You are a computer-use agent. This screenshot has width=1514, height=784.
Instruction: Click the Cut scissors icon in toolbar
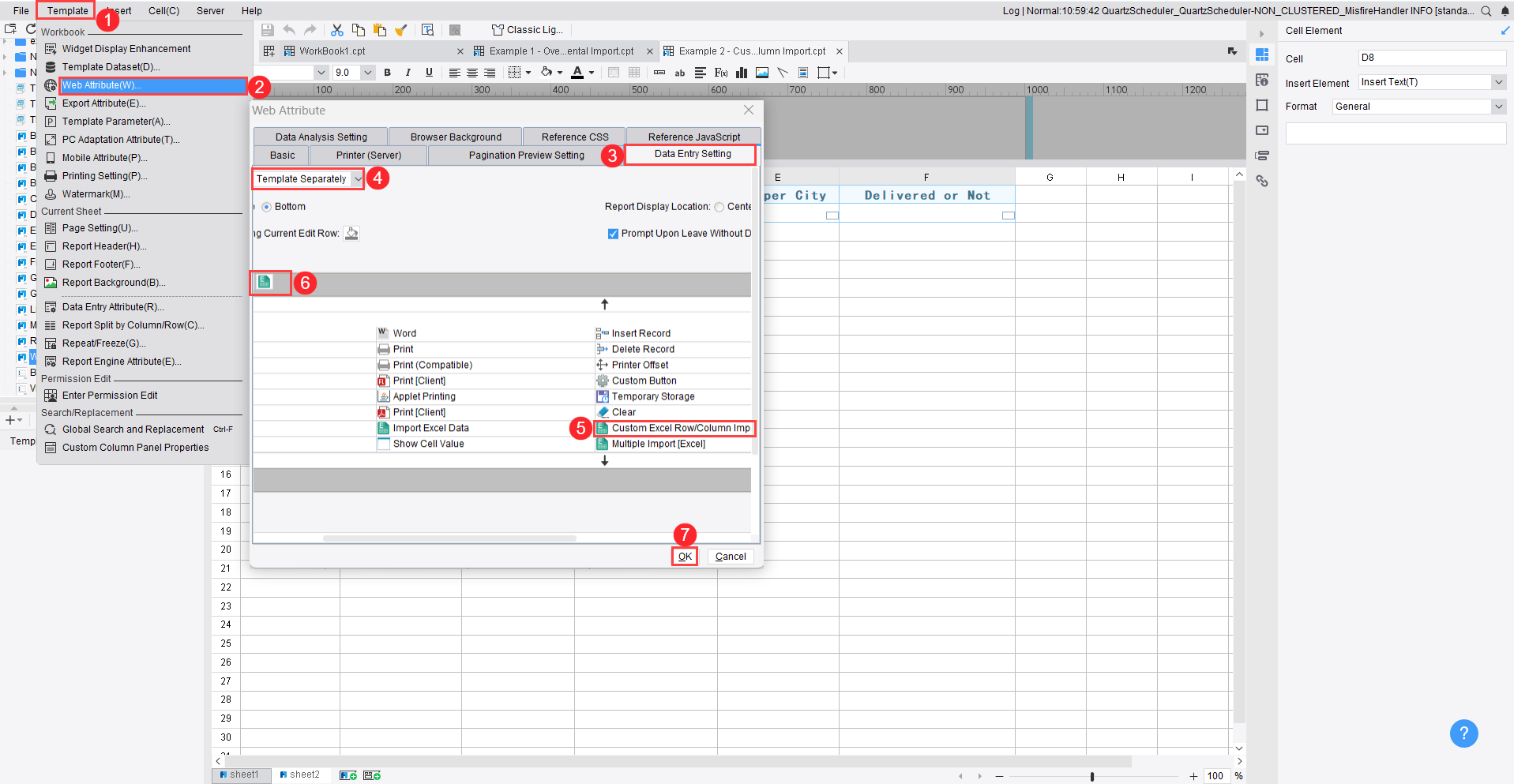pyautogui.click(x=337, y=30)
